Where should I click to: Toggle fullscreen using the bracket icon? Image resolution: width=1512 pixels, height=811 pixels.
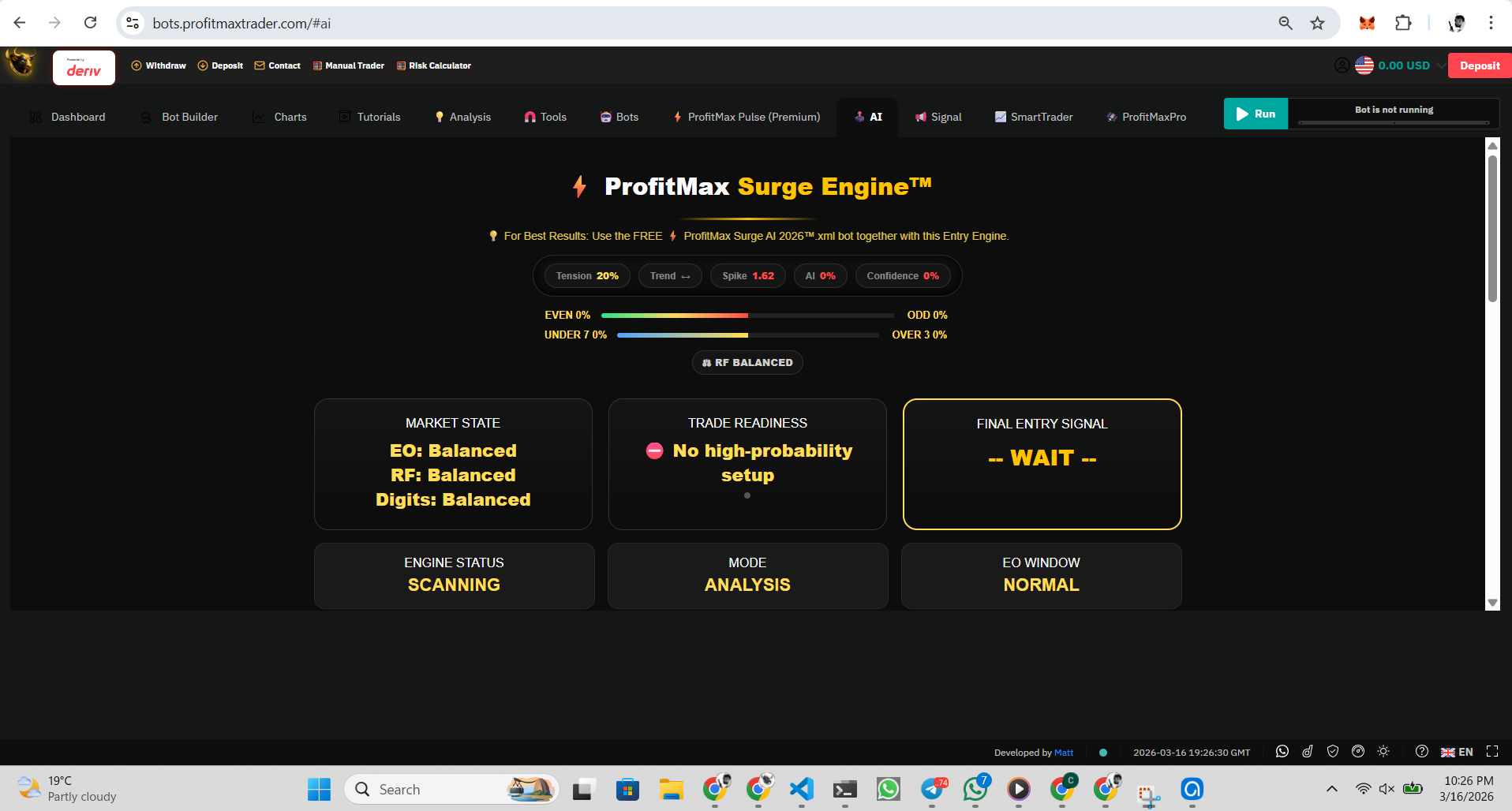1491,752
